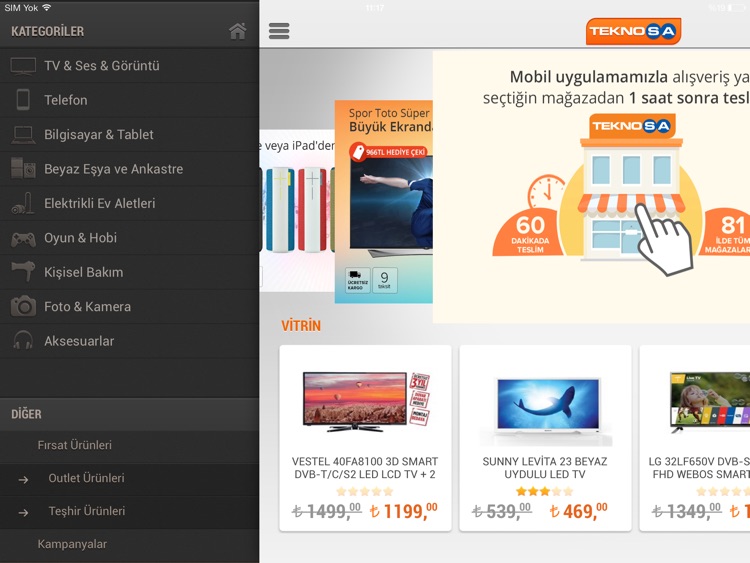Tap the star rating on Vestel card
Image resolution: width=750 pixels, height=563 pixels.
[365, 491]
